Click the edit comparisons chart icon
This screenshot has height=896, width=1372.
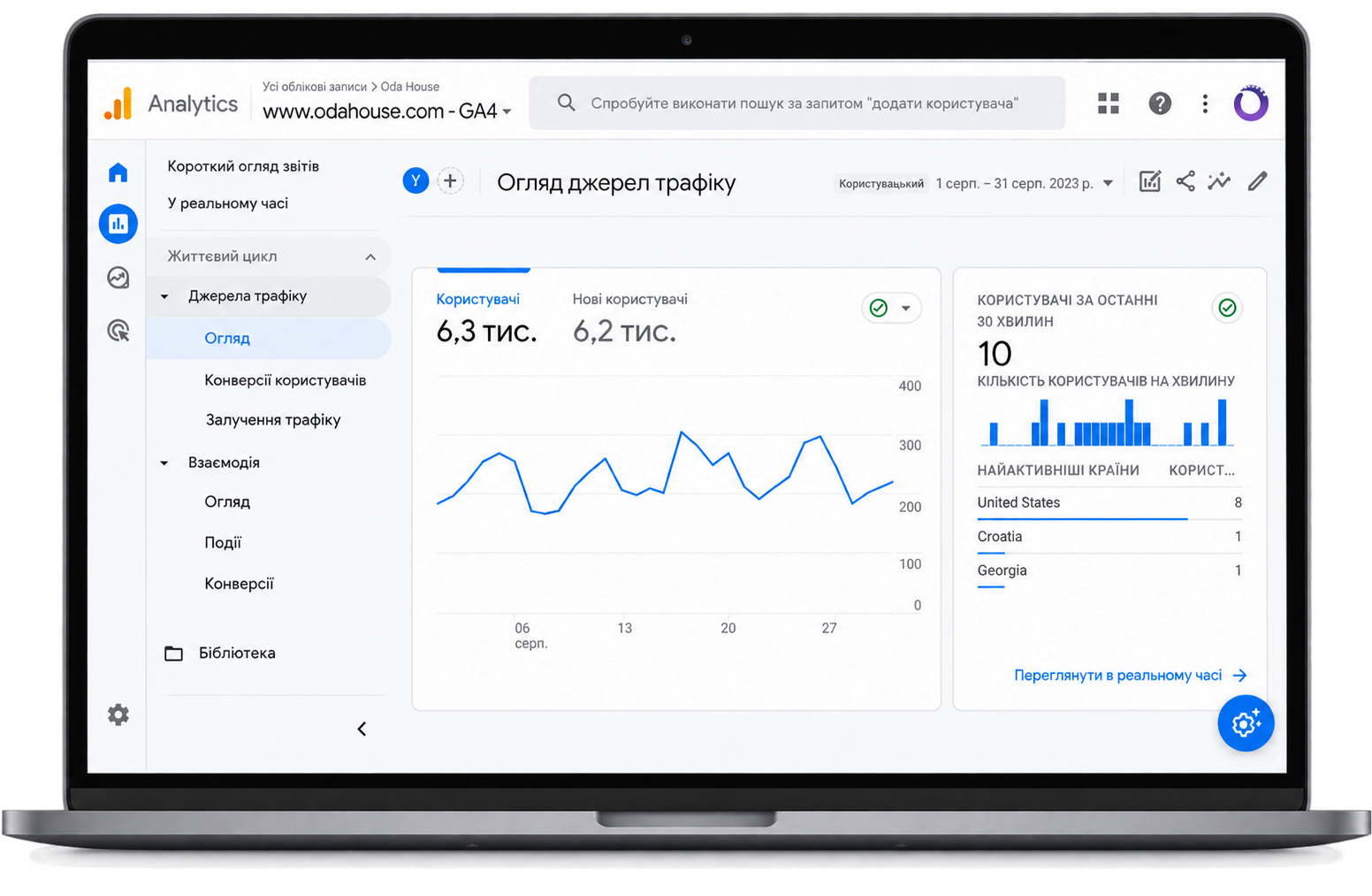(1150, 181)
